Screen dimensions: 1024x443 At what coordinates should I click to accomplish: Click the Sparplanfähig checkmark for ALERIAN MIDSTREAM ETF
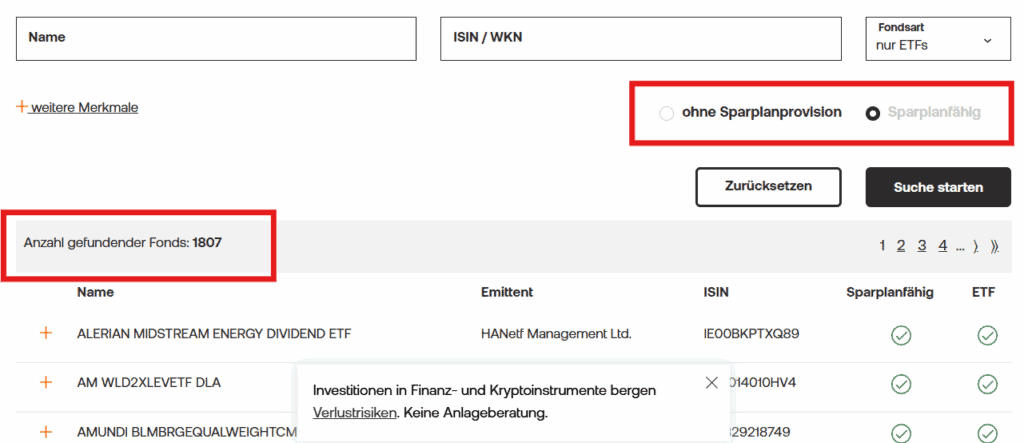click(901, 334)
